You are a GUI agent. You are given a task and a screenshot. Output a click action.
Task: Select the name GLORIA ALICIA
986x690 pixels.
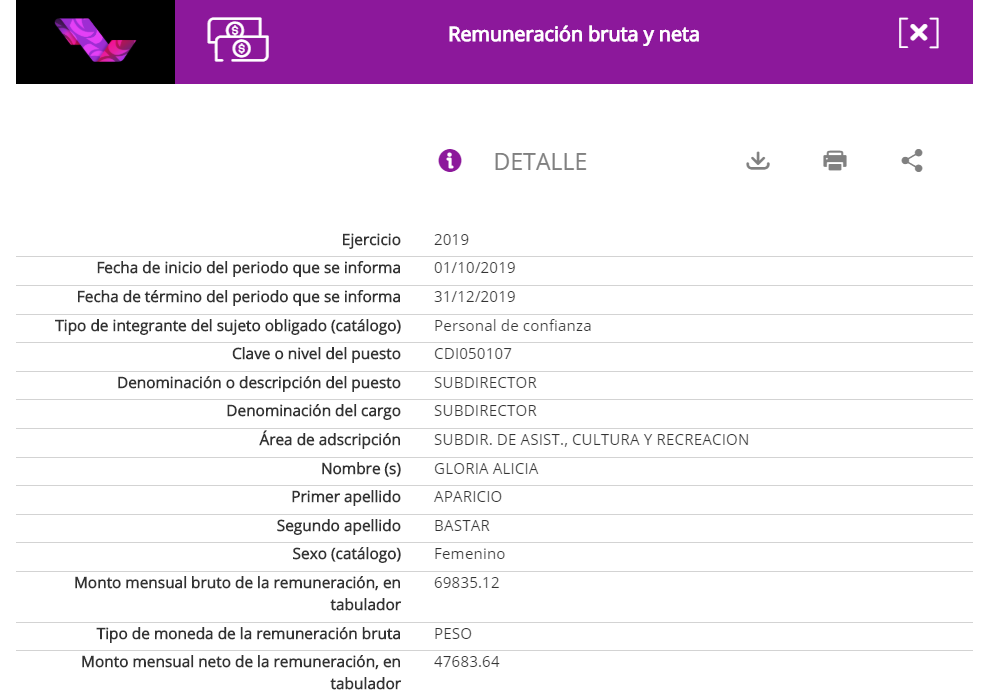[486, 469]
